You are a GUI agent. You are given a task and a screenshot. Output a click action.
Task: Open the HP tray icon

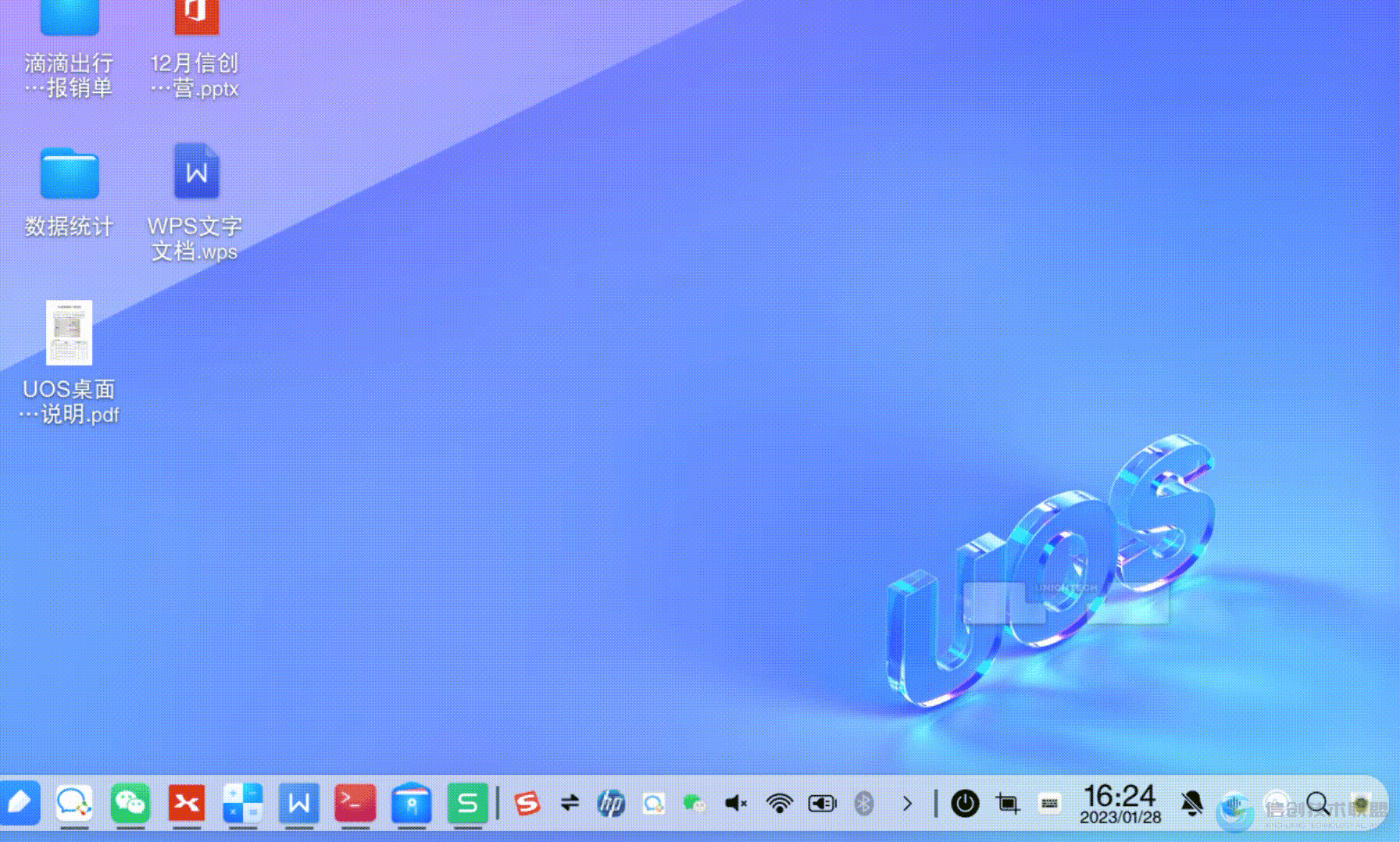coord(611,803)
